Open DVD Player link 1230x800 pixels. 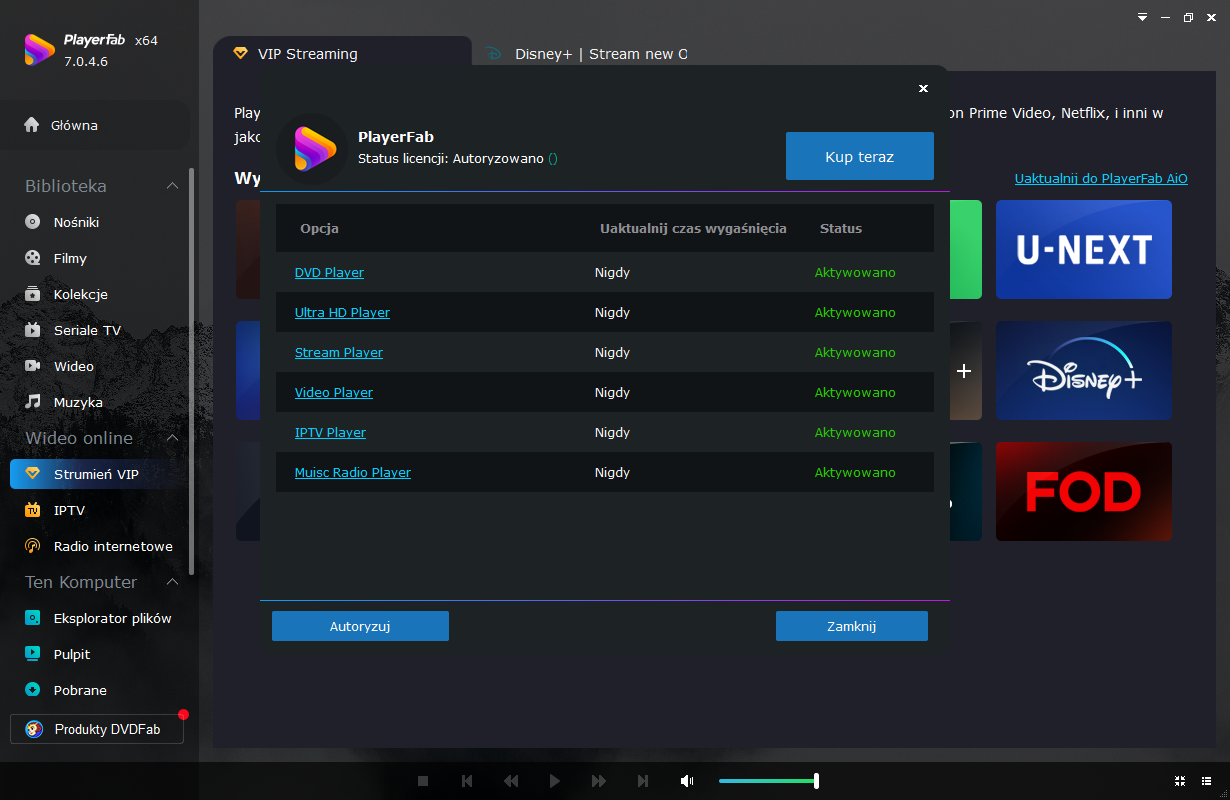click(329, 272)
